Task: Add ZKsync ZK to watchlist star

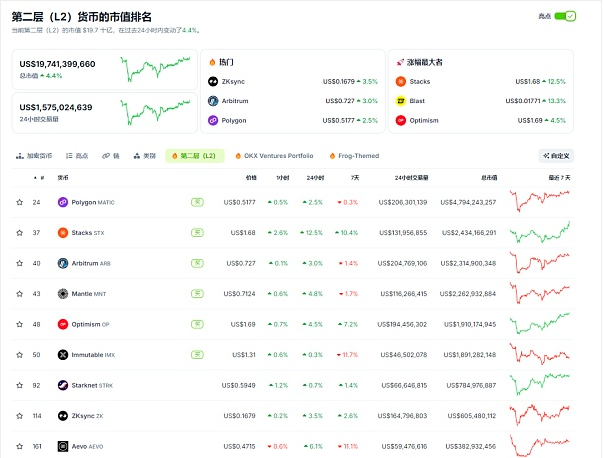Action: pos(20,416)
